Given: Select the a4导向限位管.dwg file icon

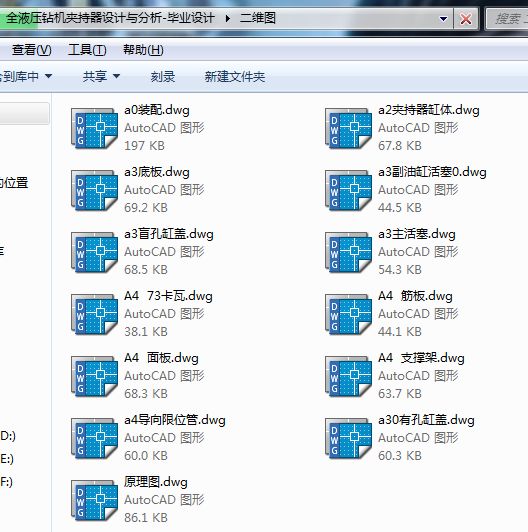Looking at the screenshot, I should pos(94,439).
